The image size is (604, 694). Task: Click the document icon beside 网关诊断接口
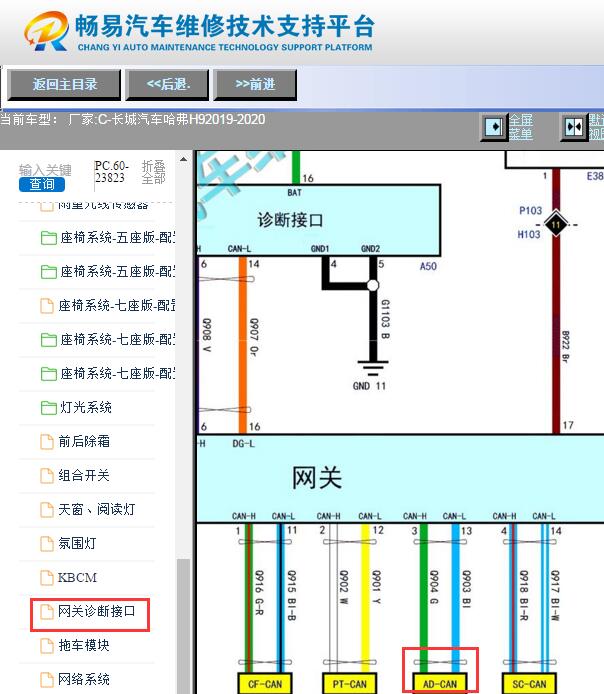47,612
